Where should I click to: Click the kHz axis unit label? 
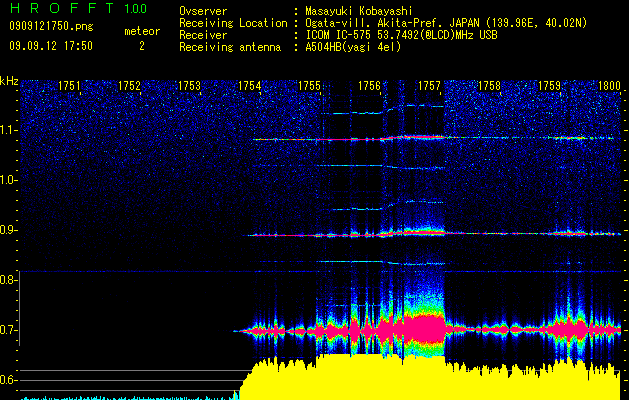click(9, 81)
